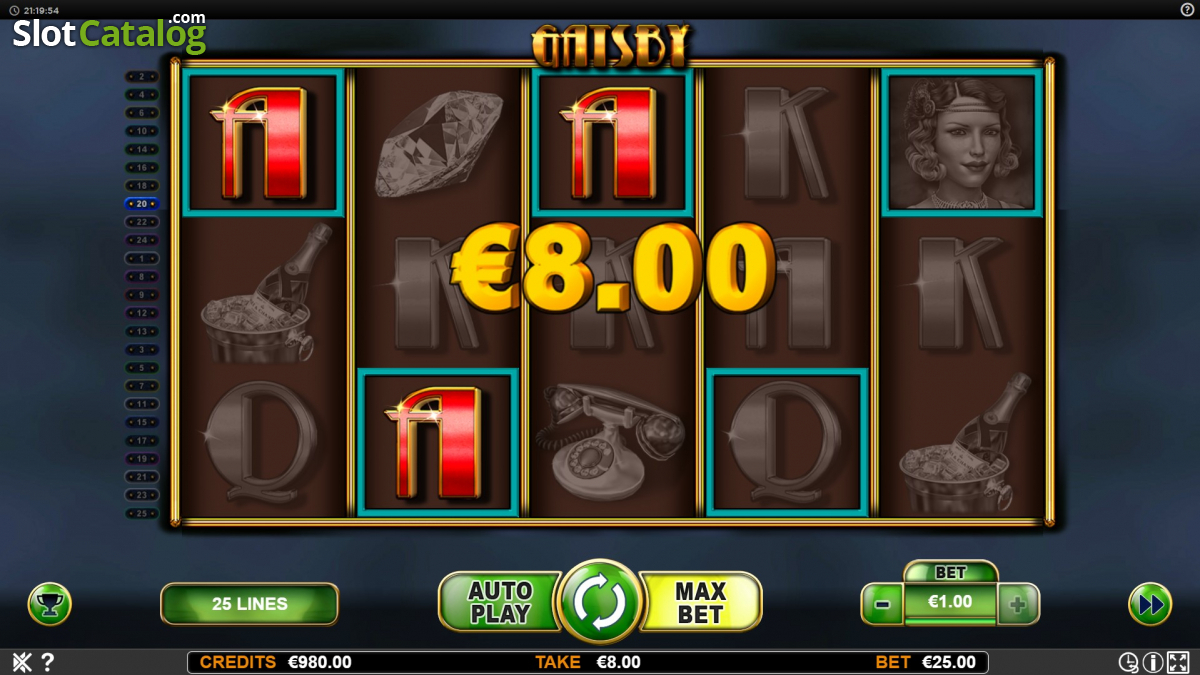Select payline marker 2
This screenshot has height=675, width=1200.
(141, 76)
